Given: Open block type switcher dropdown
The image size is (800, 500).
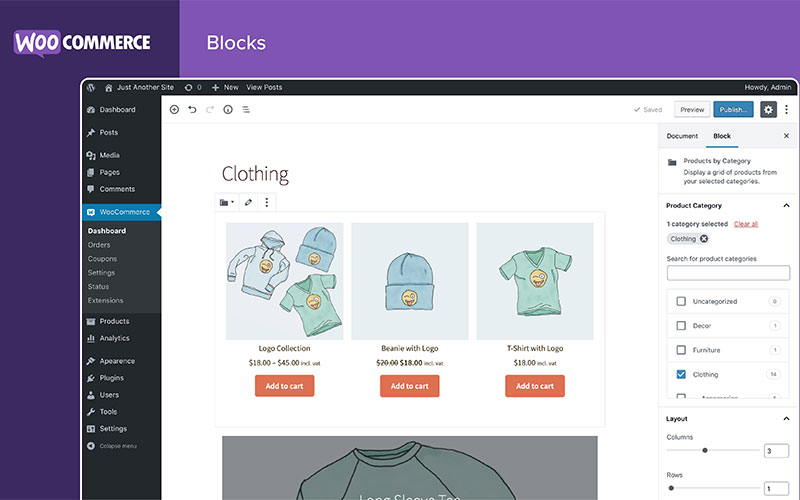Looking at the screenshot, I should click(227, 202).
